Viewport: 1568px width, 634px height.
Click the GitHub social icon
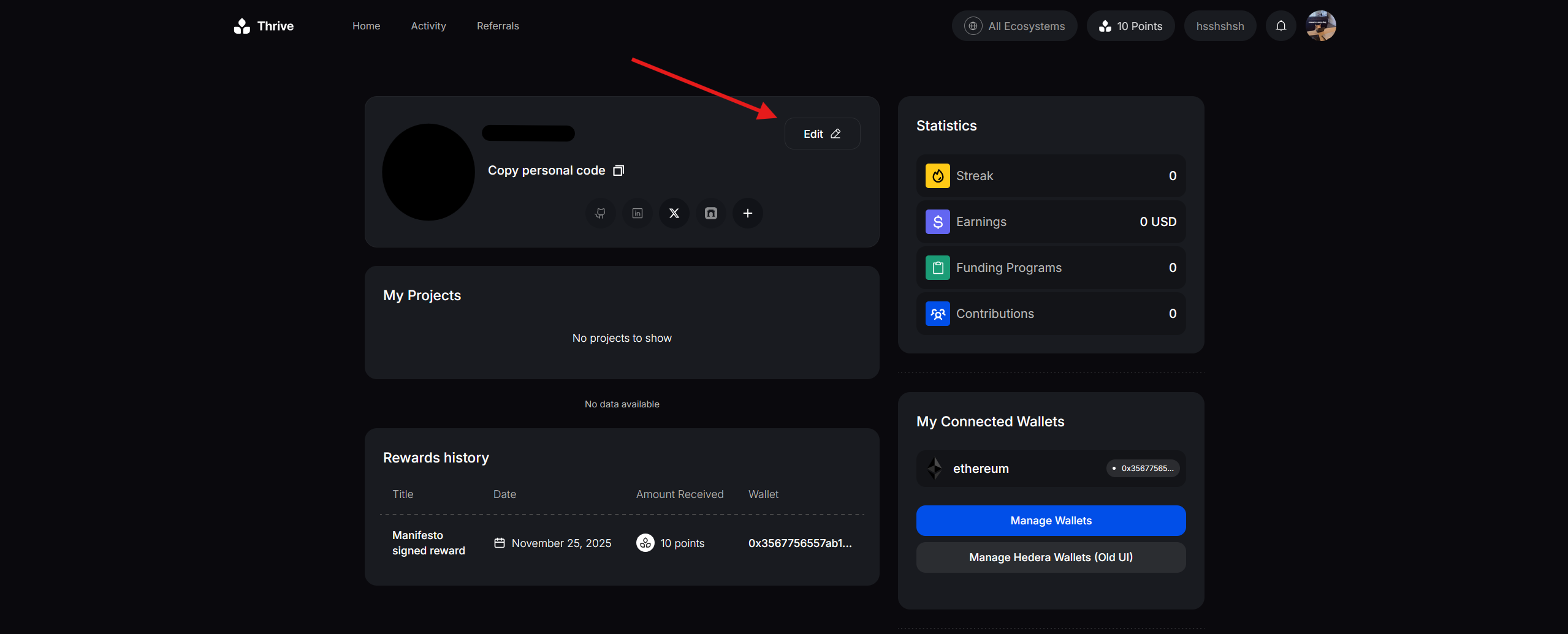tap(600, 213)
